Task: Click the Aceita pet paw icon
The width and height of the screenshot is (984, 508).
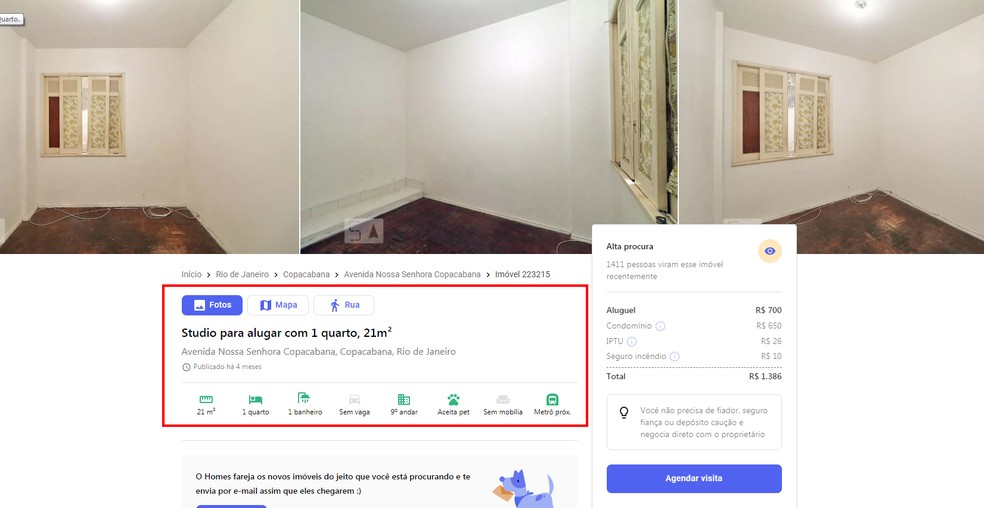Action: pos(453,399)
